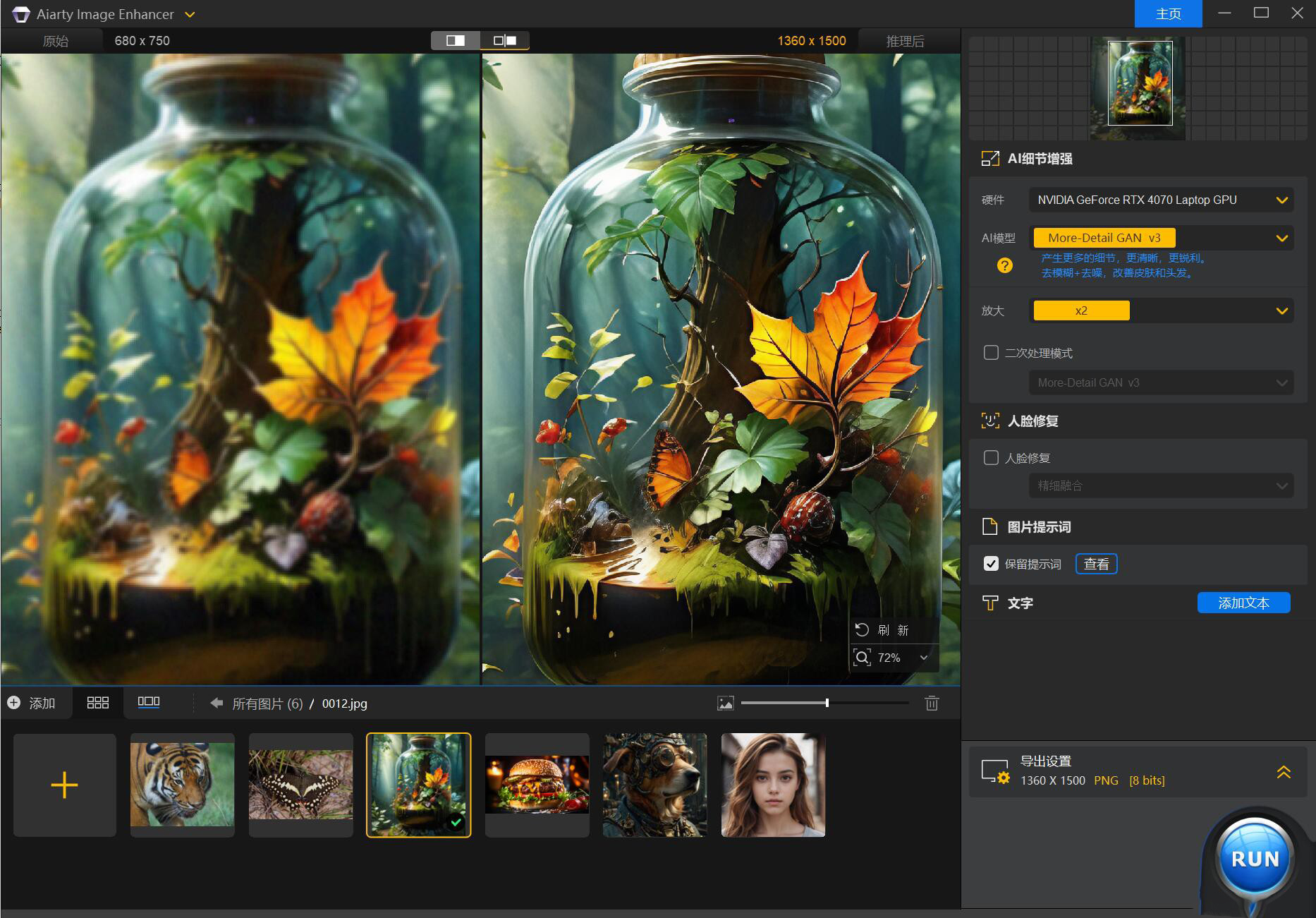Click the yellow question mark help icon
1316x918 pixels.
coord(1005,265)
